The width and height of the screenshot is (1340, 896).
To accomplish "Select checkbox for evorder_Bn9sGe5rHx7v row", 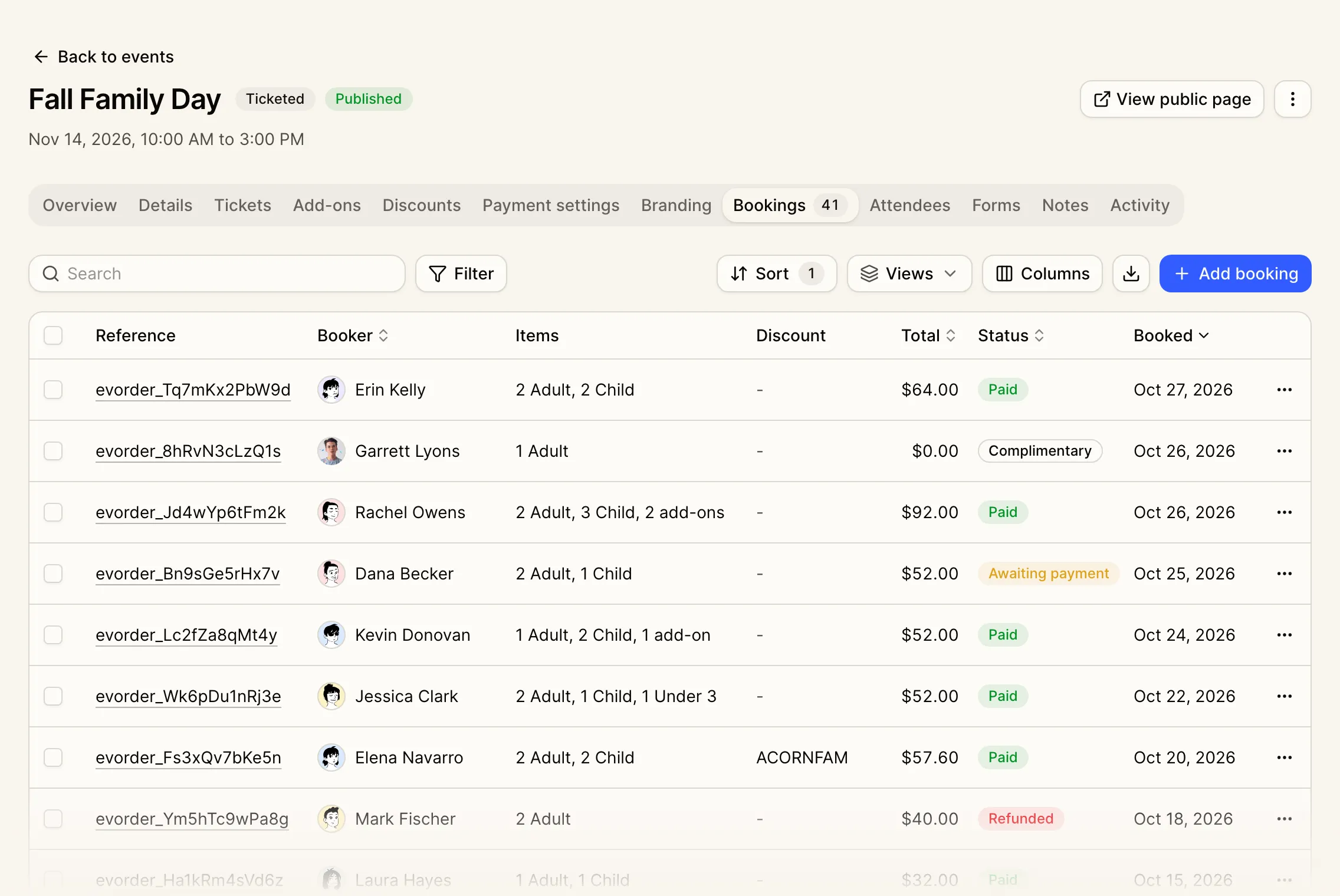I will [53, 574].
